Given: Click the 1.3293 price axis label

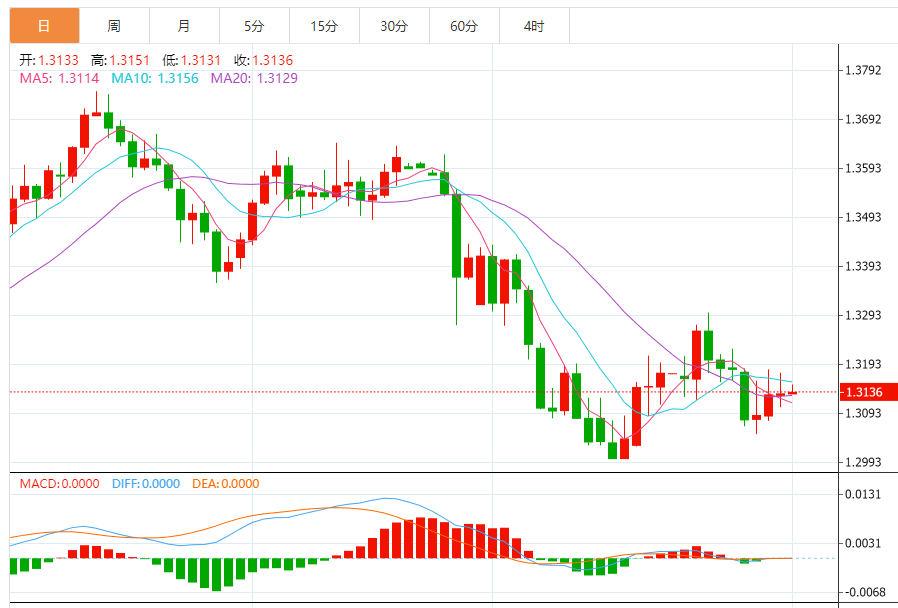Looking at the screenshot, I should [x=864, y=315].
